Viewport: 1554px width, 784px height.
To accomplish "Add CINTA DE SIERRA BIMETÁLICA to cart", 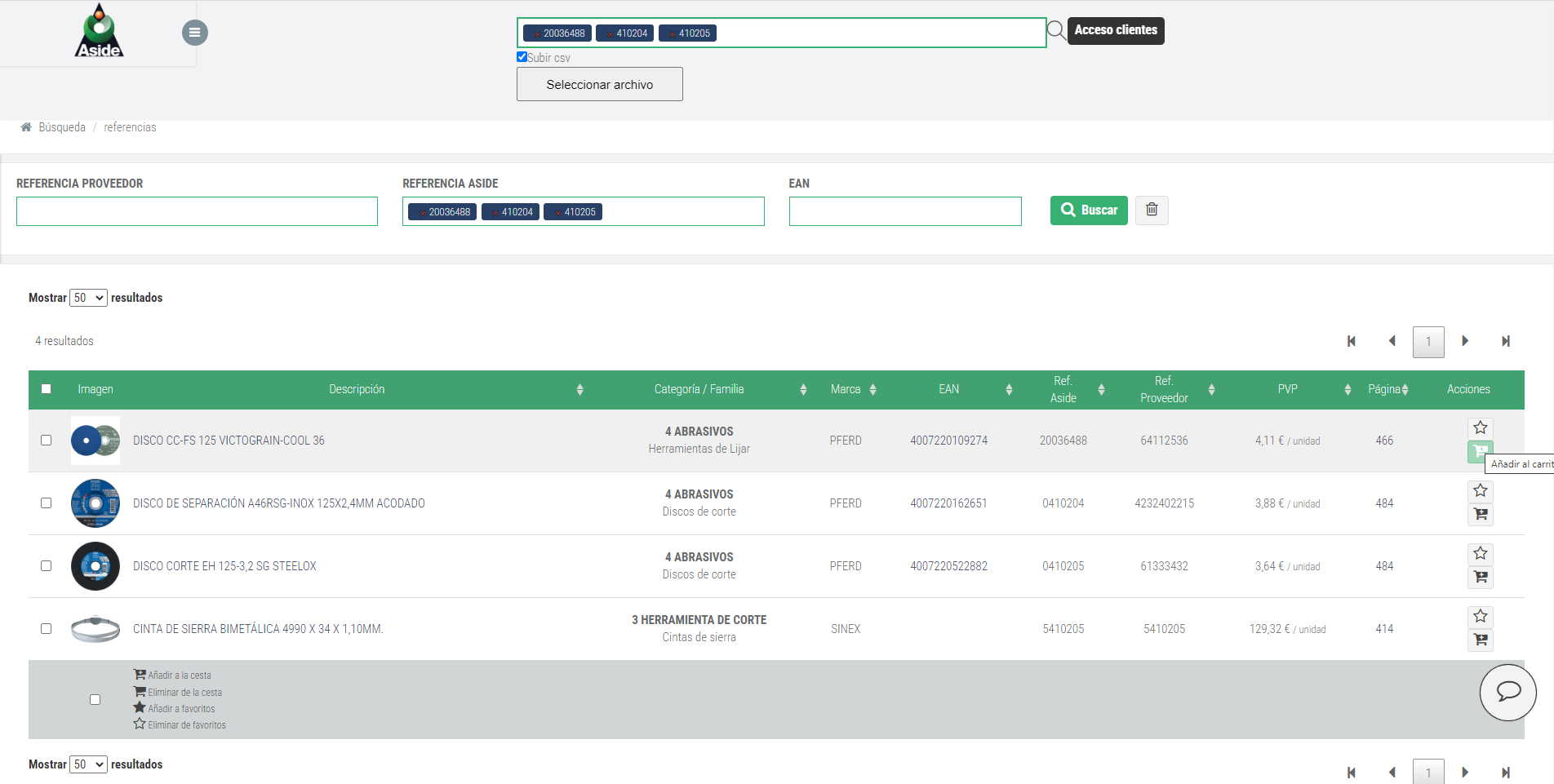I will coord(1480,640).
